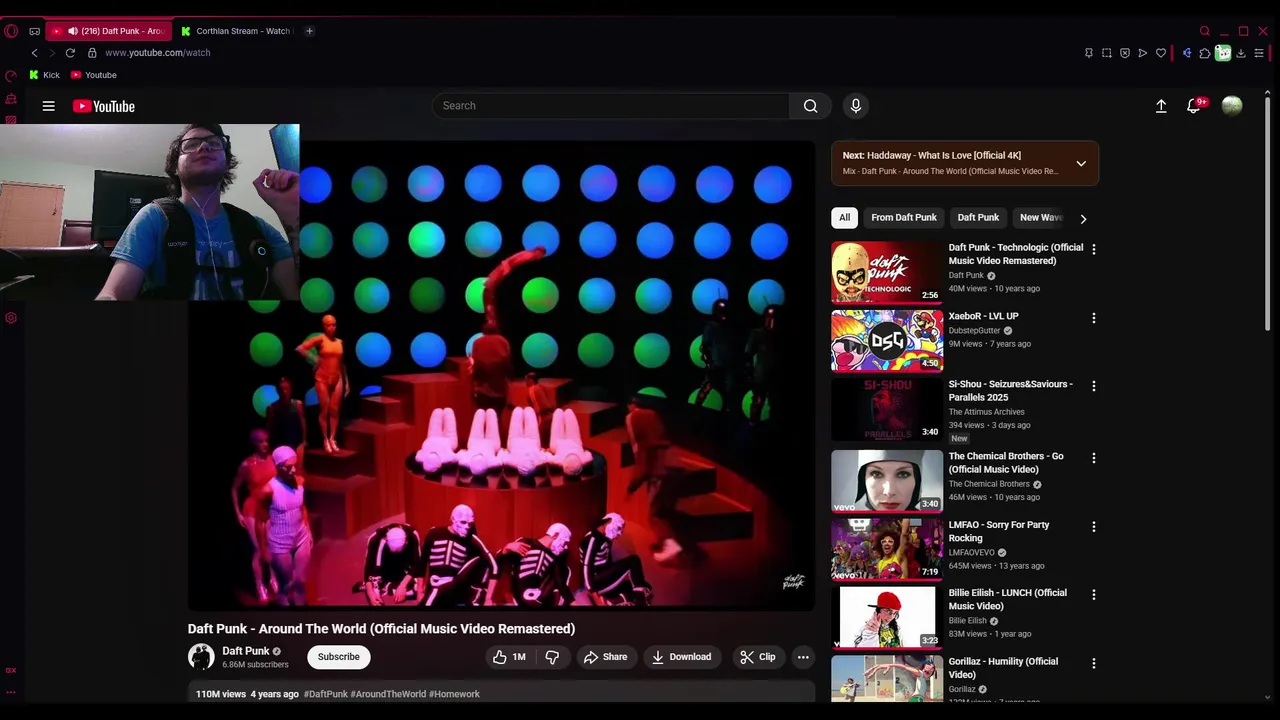Viewport: 1280px width, 720px height.
Task: Select the New Wave filter chip
Action: click(1041, 218)
